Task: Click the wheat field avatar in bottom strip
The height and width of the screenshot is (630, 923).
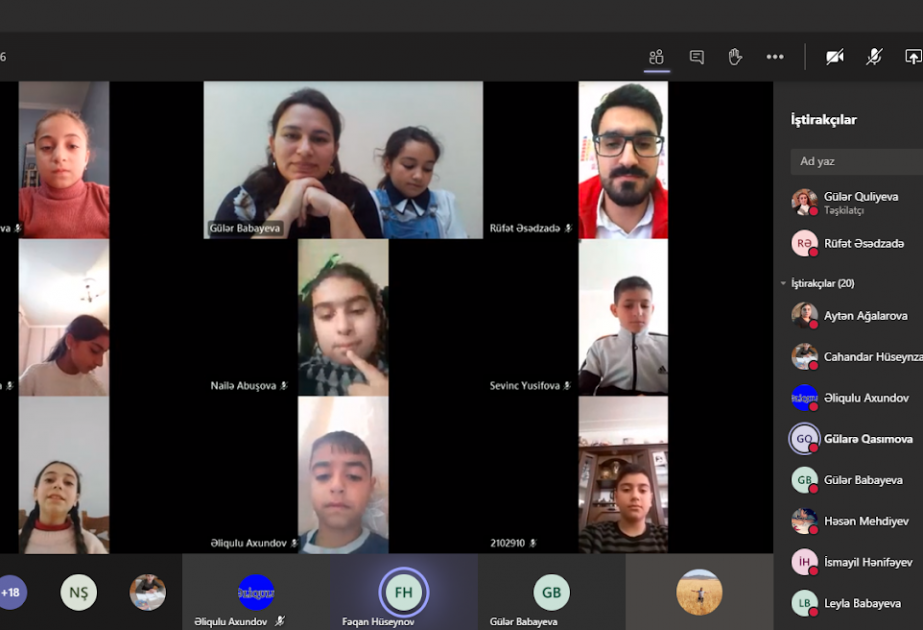Action: click(x=699, y=592)
